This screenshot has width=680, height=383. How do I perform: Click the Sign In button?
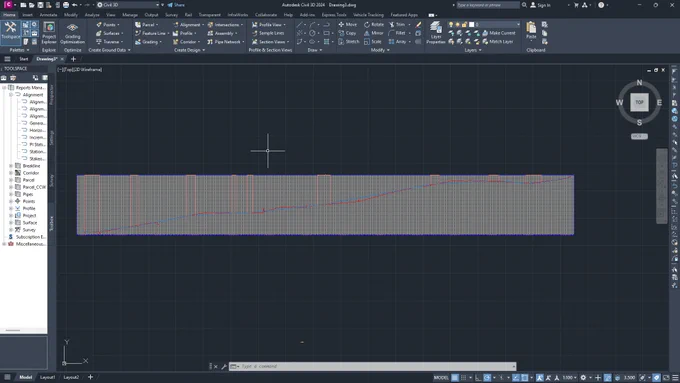(540, 5)
